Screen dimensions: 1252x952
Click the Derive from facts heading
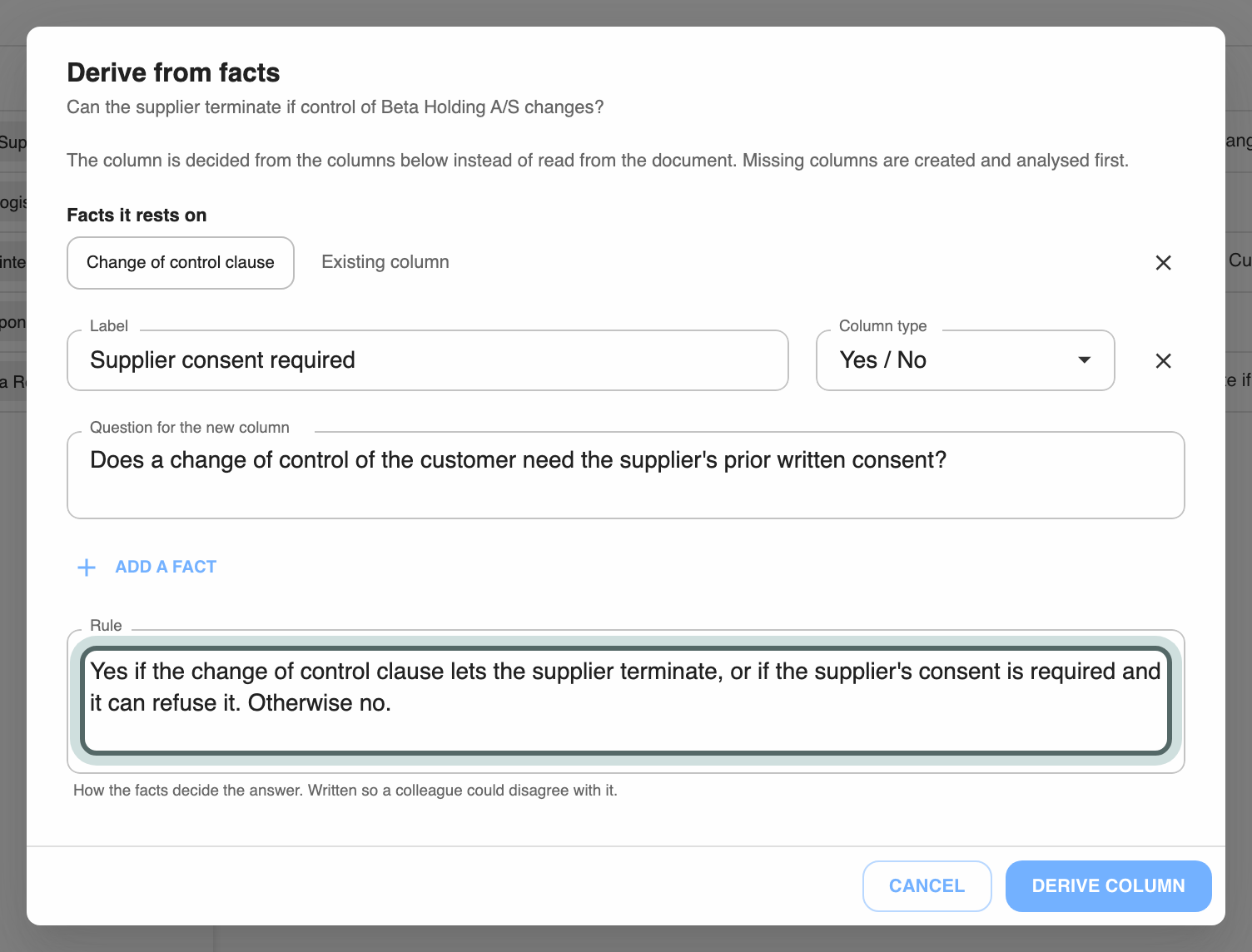point(173,72)
